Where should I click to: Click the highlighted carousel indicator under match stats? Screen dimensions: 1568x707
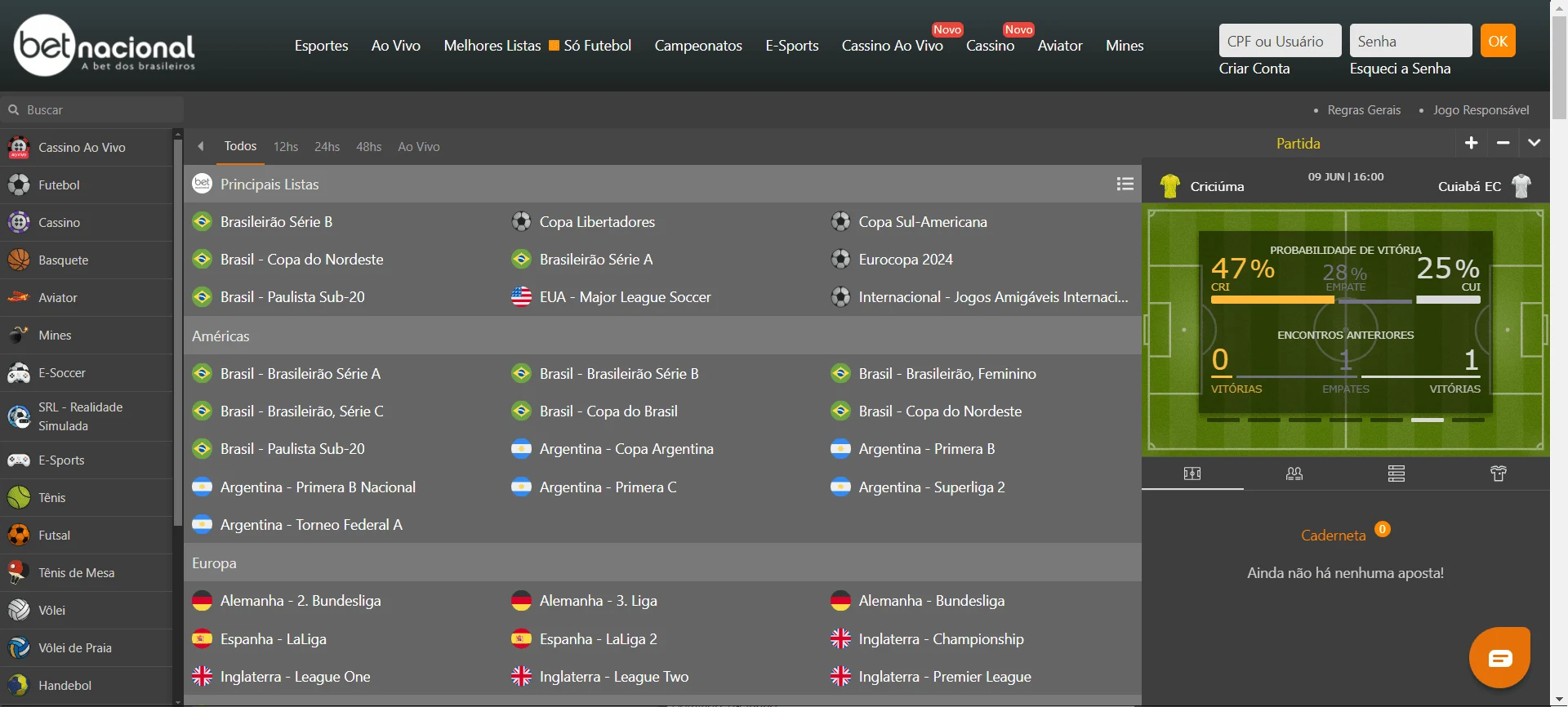click(1428, 420)
